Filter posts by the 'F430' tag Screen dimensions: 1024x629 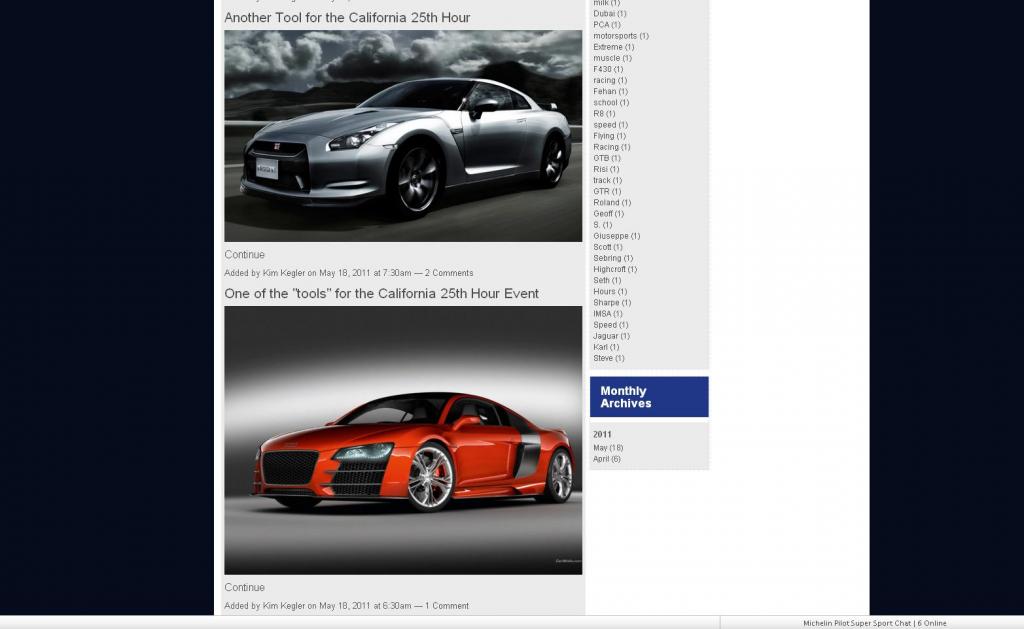point(602,69)
